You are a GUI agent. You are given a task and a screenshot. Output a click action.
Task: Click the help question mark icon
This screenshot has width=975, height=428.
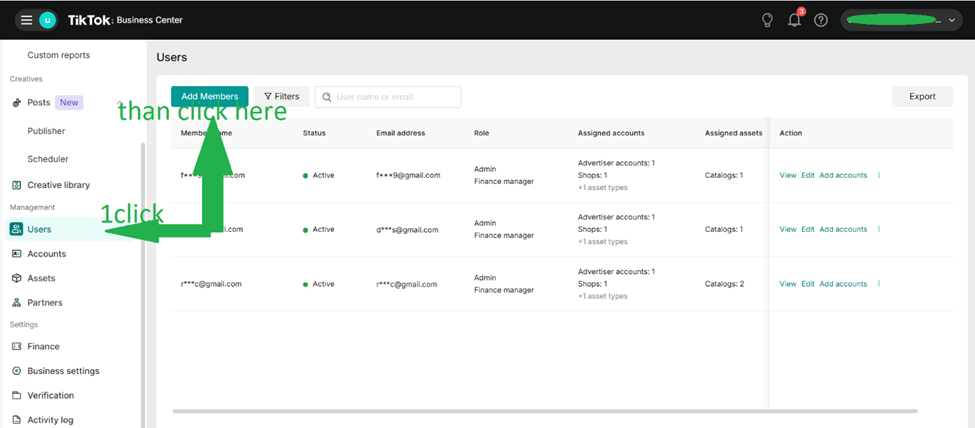coord(821,20)
